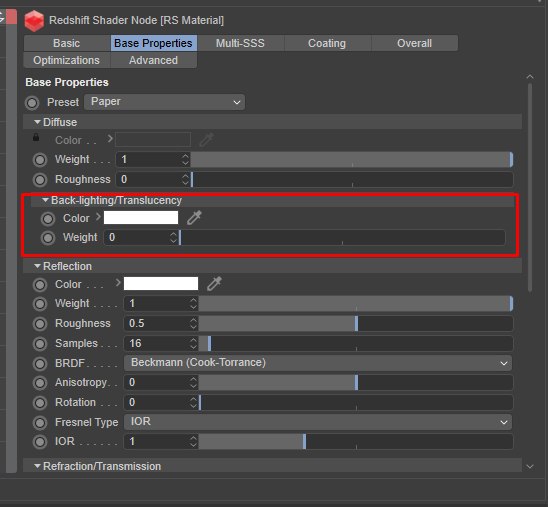Switch to the Basic tab

click(x=67, y=43)
